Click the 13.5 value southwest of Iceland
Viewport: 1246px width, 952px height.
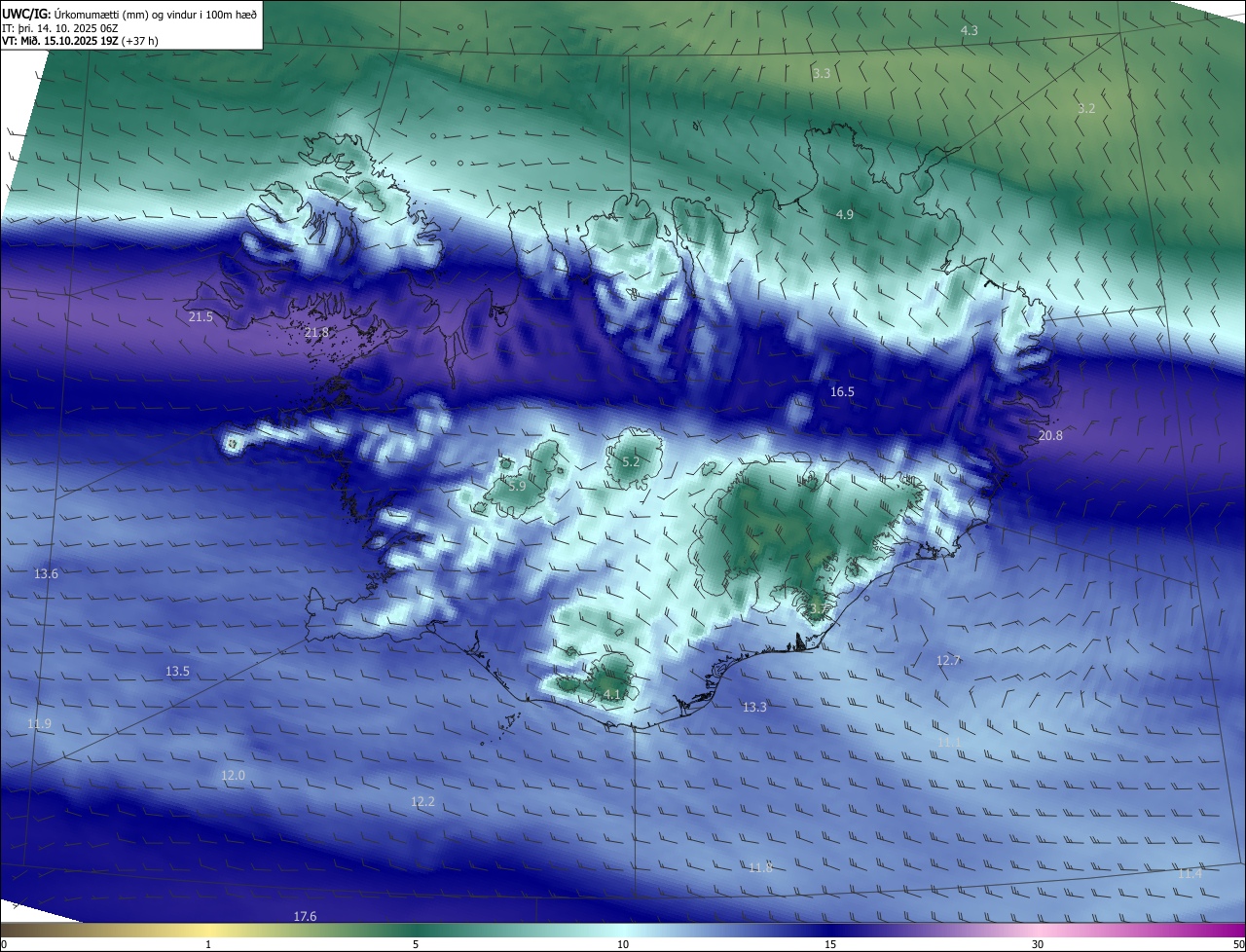(x=177, y=671)
